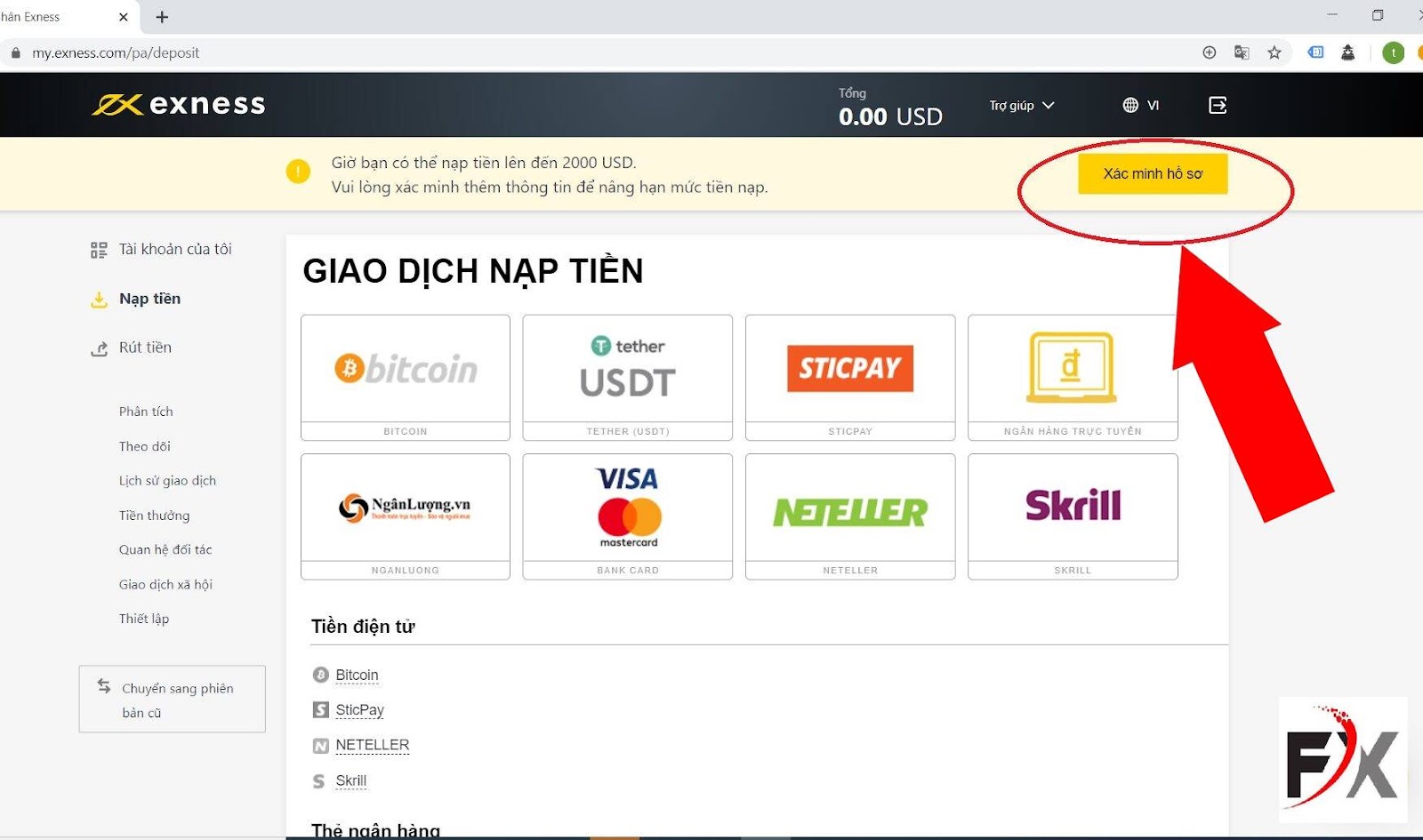
Task: Click the VI language label
Action: click(1154, 106)
